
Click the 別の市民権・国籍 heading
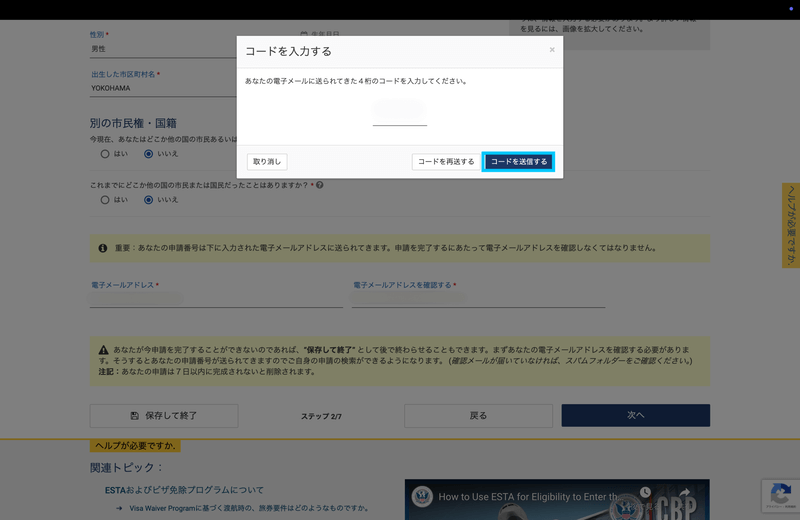133,123
